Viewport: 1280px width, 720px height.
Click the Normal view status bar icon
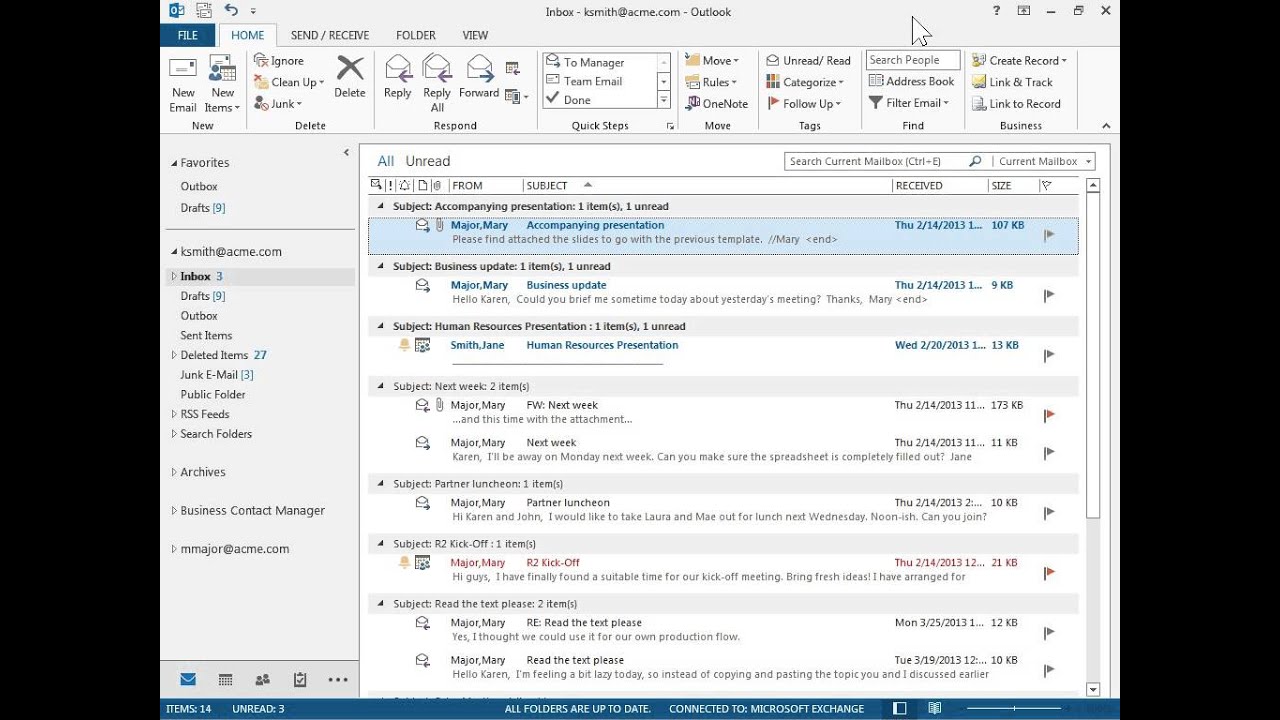point(899,708)
